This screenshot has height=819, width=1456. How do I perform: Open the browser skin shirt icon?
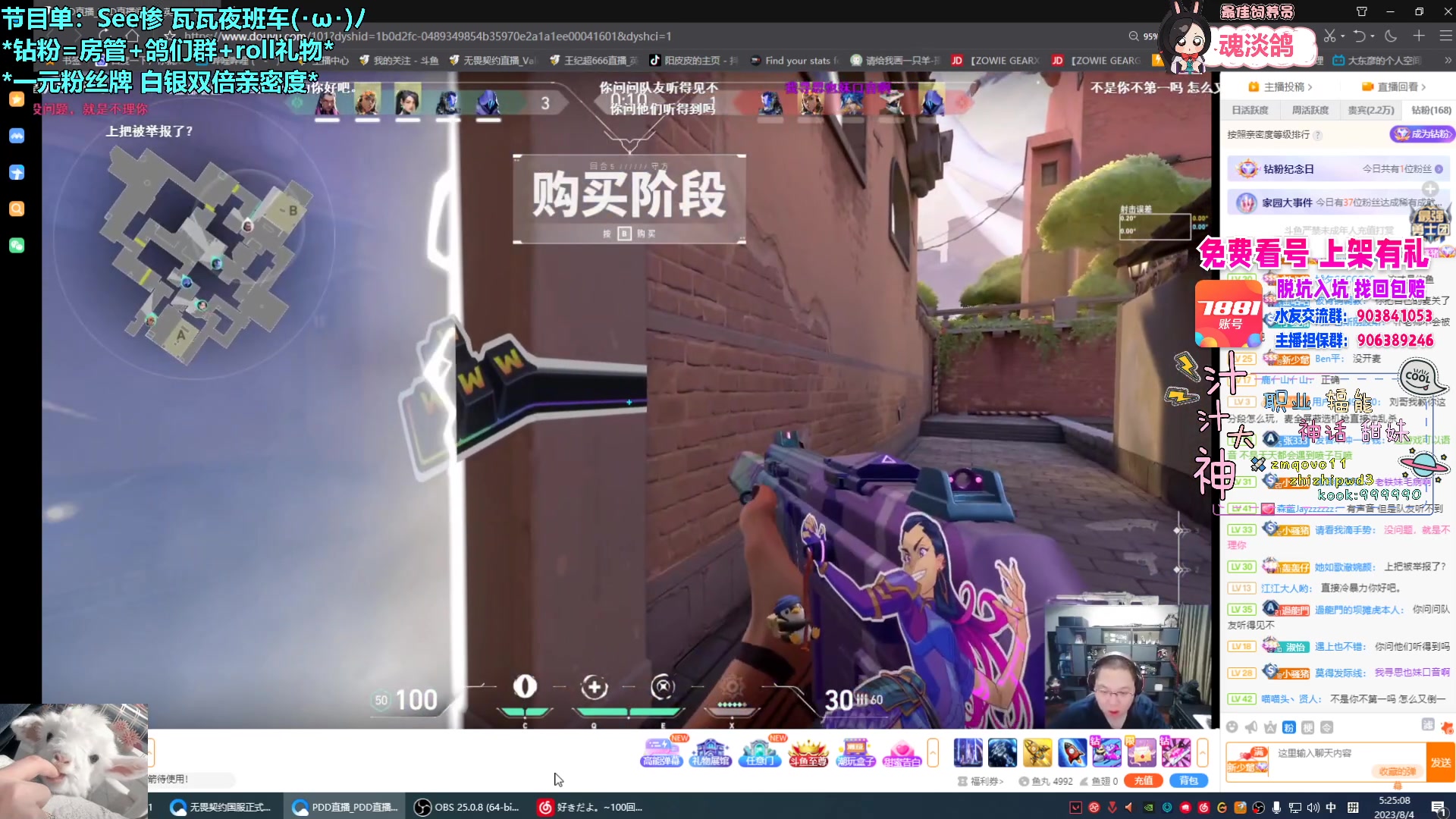click(x=1362, y=11)
